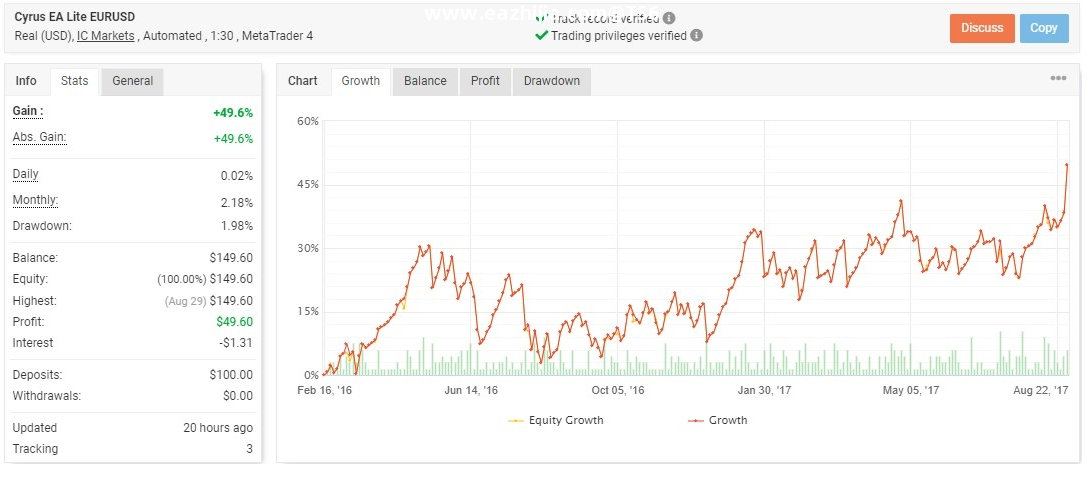
Task: Click the Monthly label in stats
Action: pos(34,200)
